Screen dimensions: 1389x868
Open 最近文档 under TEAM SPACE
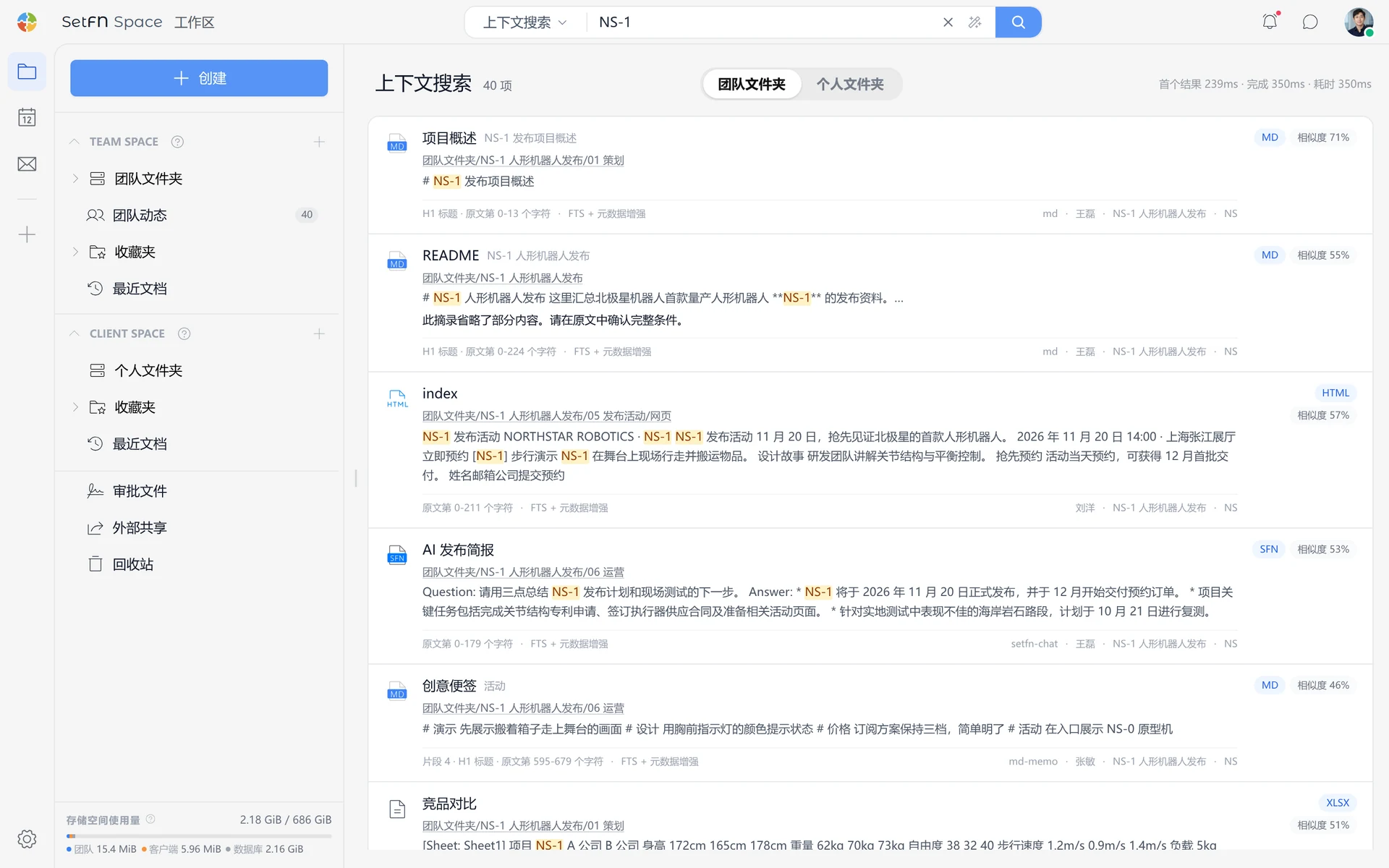[x=199, y=289]
